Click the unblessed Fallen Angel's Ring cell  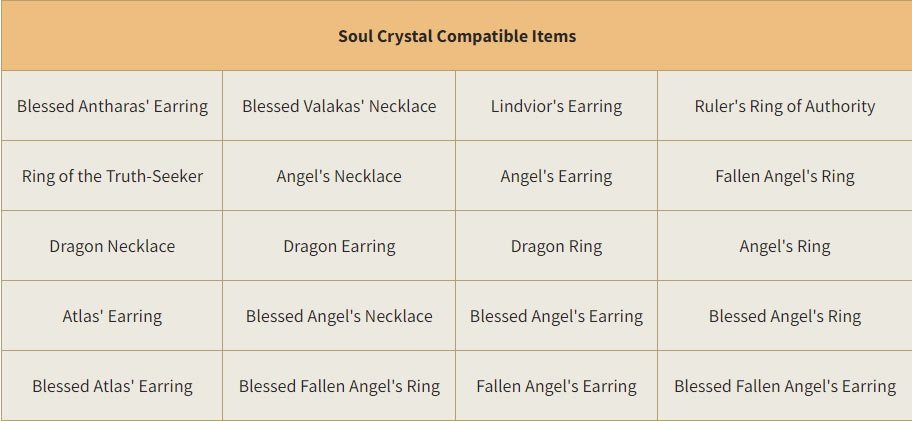point(785,176)
